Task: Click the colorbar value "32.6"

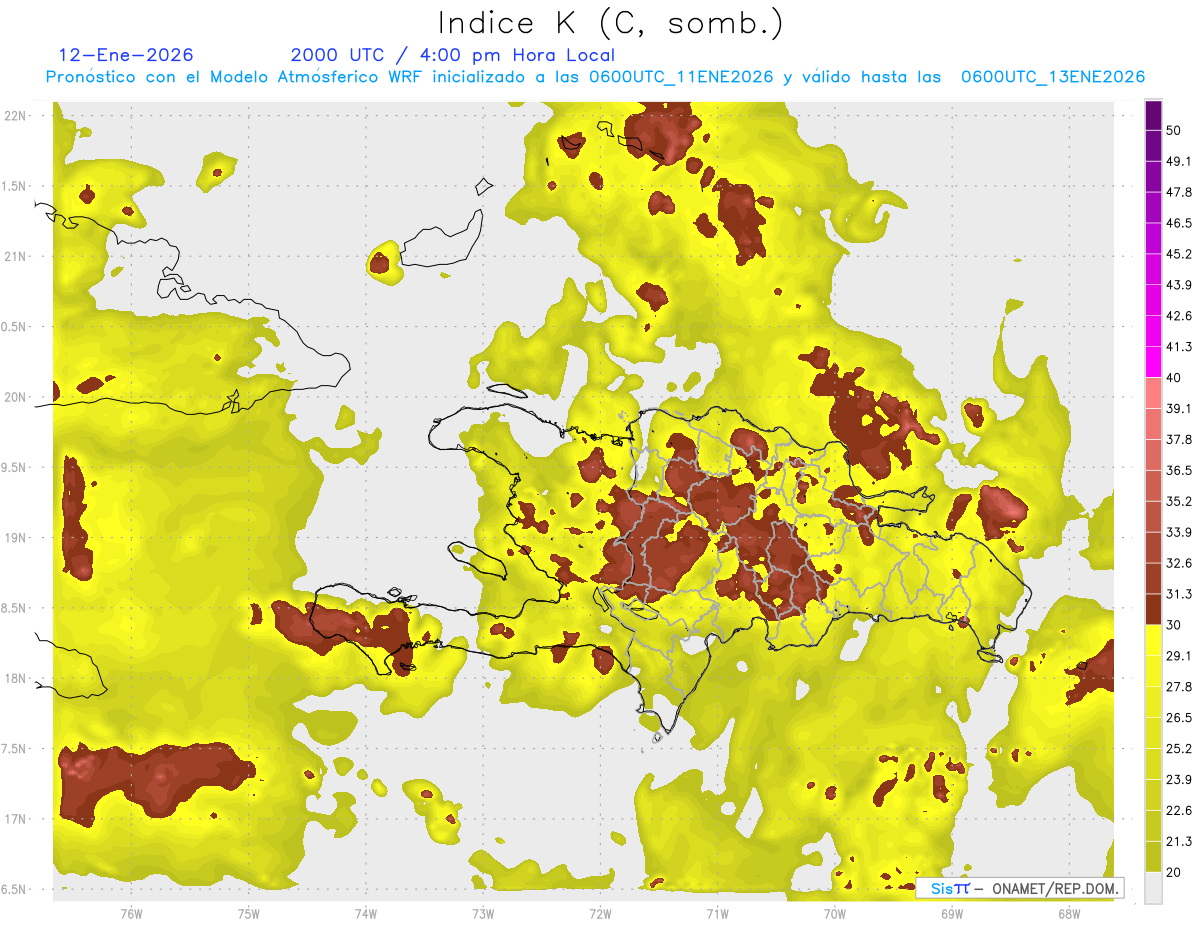Action: 1179,564
